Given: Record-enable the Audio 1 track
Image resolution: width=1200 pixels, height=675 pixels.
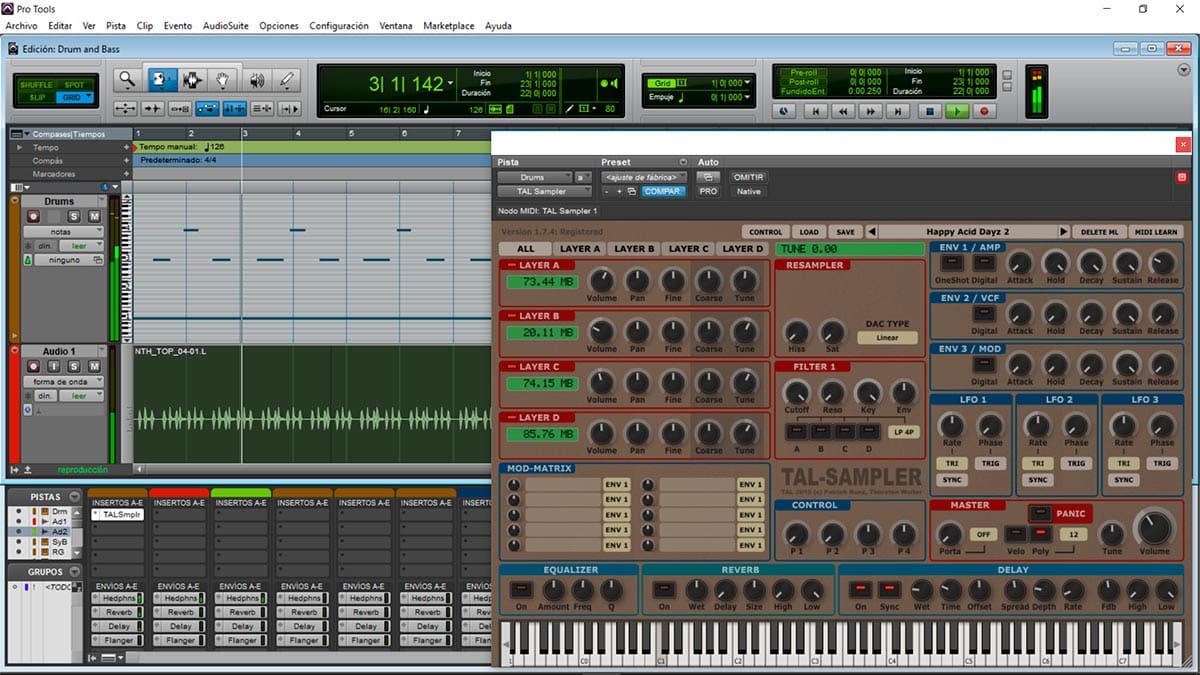Looking at the screenshot, I should pos(33,366).
